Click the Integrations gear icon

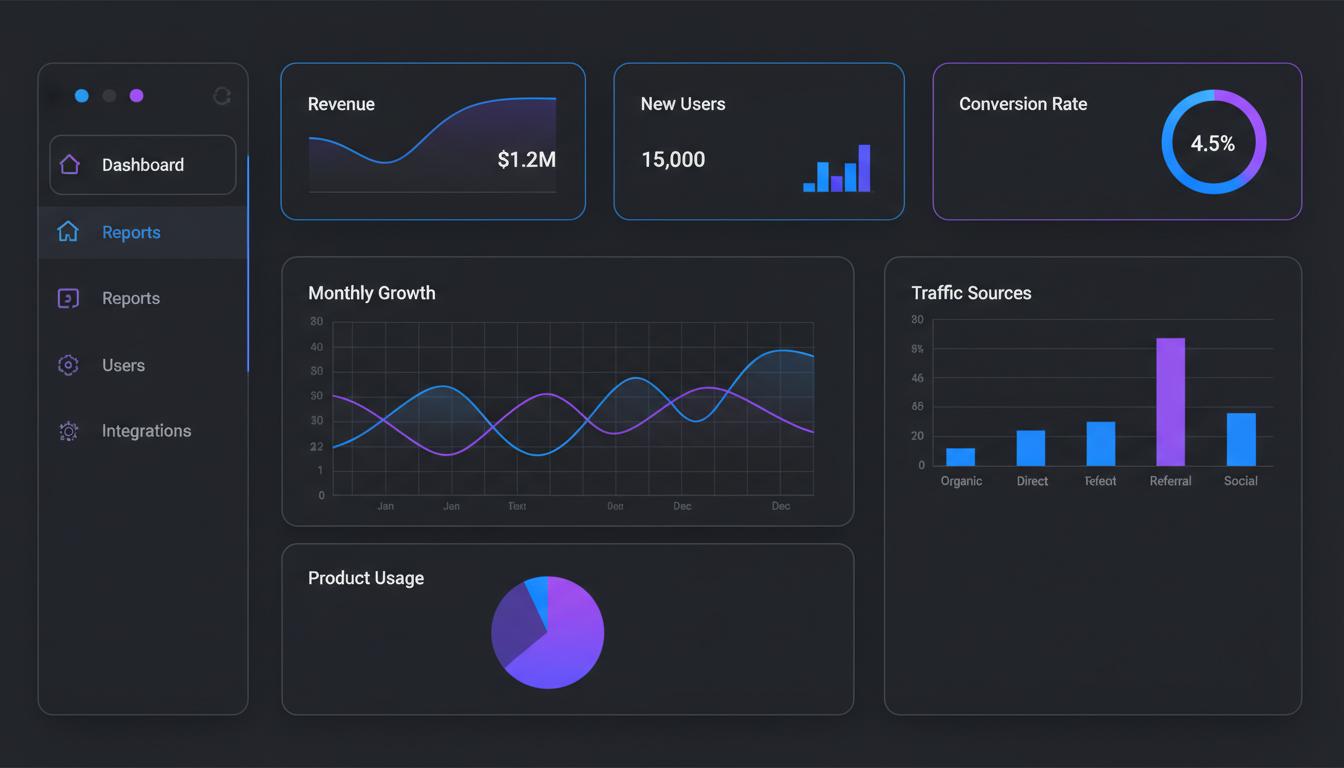pyautogui.click(x=68, y=431)
